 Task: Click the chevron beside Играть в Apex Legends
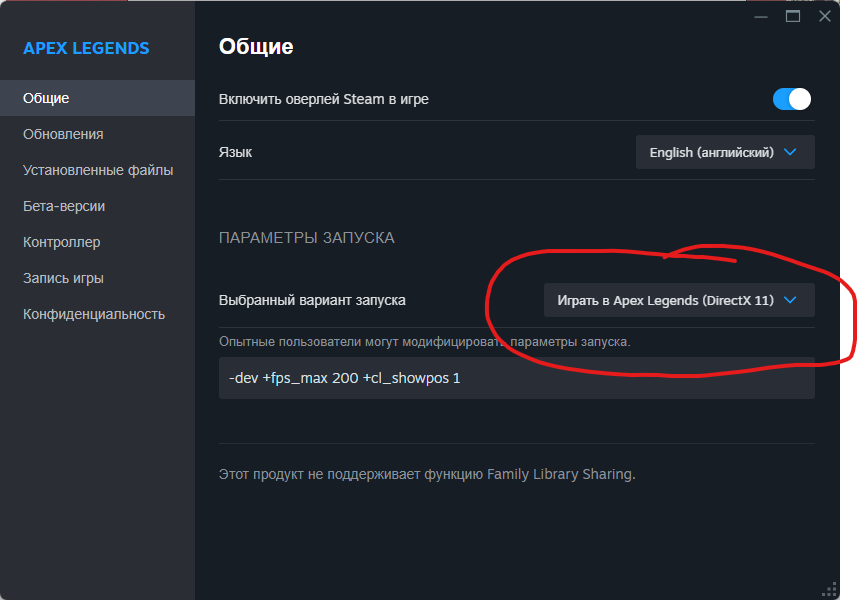[x=790, y=300]
